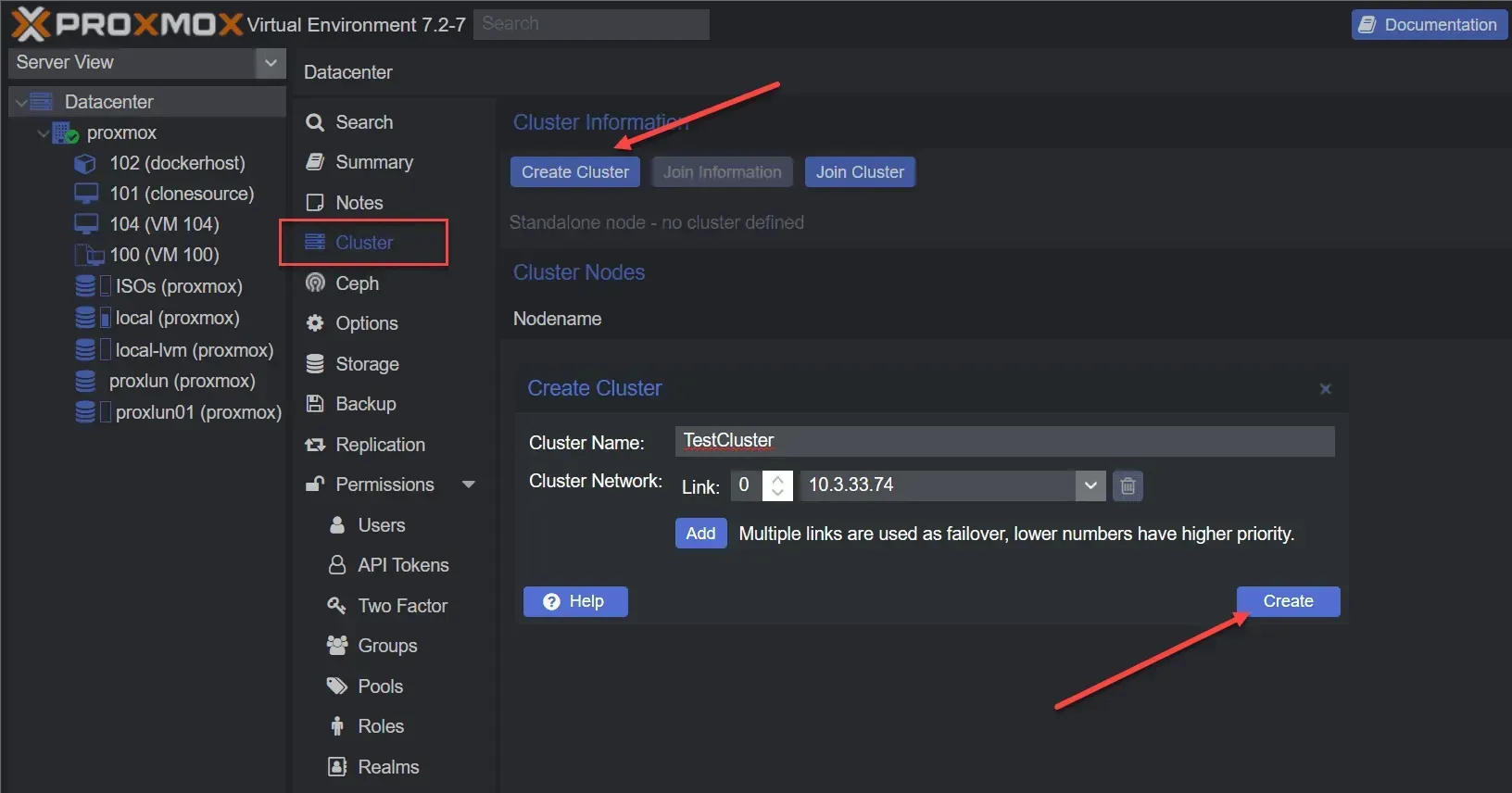Click the storage icon for proxlun (proxmox)
The image size is (1512, 793).
85,381
